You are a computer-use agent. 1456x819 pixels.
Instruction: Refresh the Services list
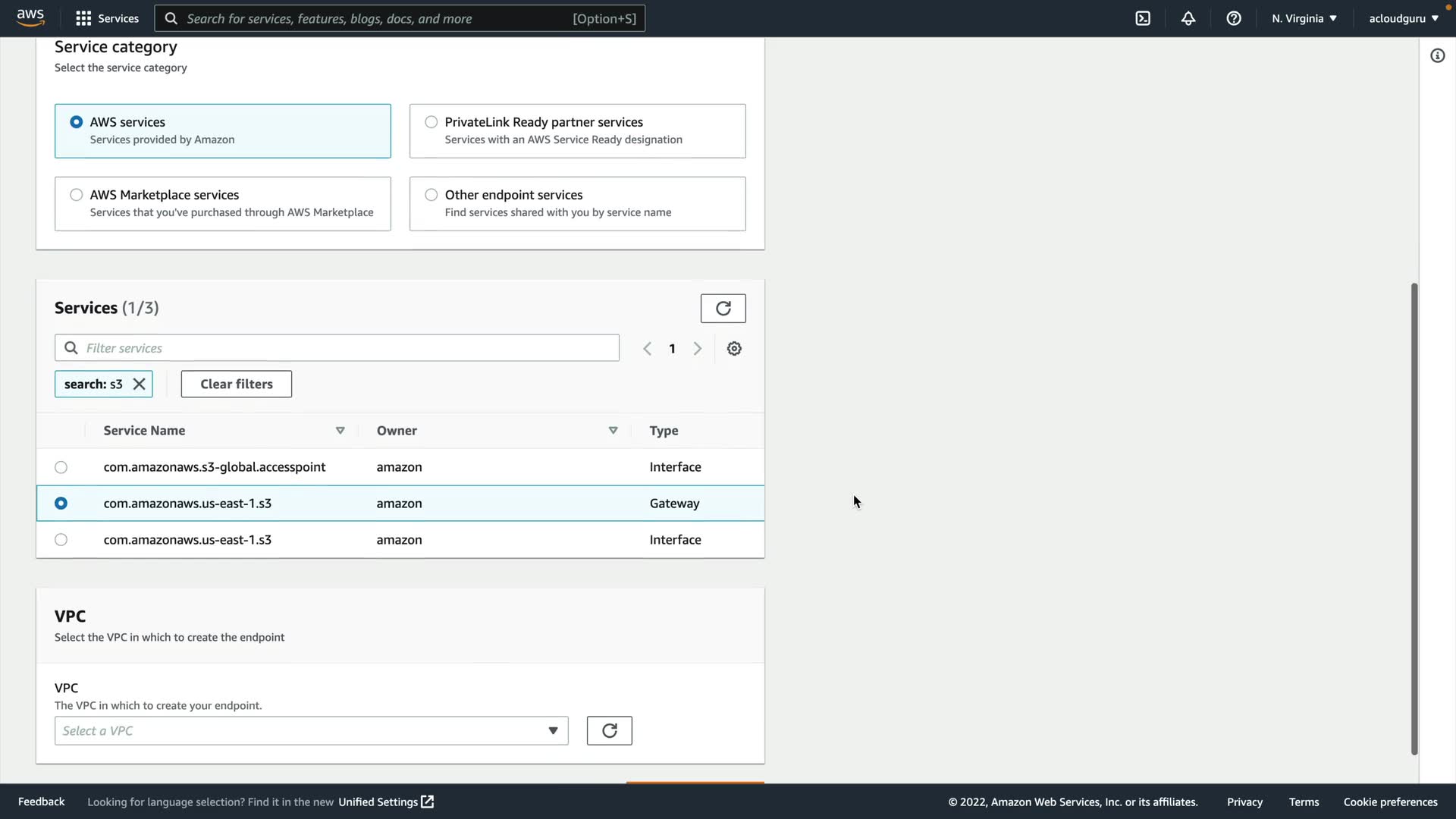[x=723, y=308]
